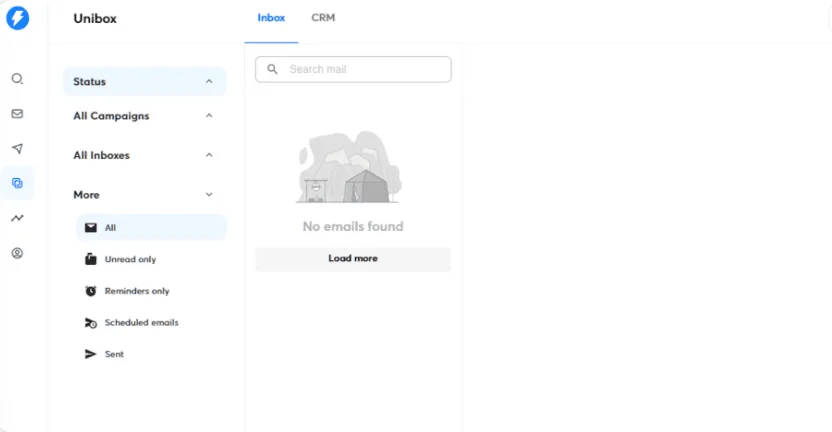Collapse the Status section chevron
Image resolution: width=832 pixels, height=432 pixels.
[209, 82]
